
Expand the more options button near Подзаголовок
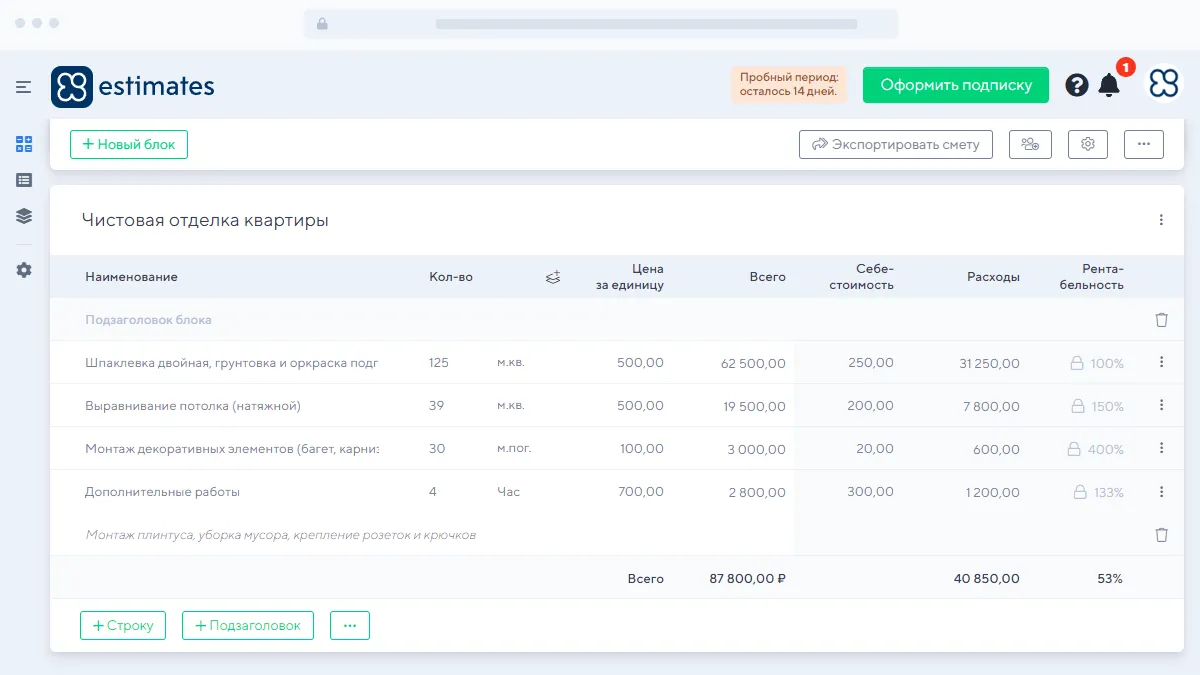(350, 625)
